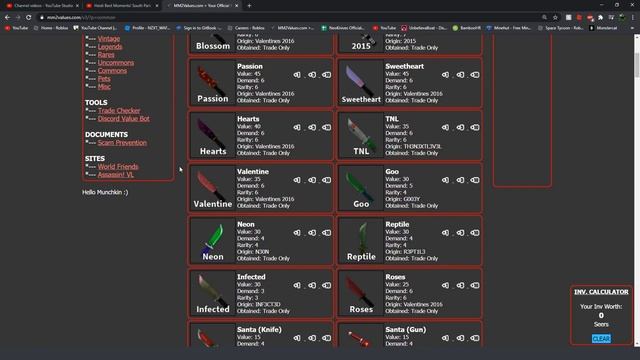Click the TNL knife thumbnail
Image resolution: width=640 pixels, height=360 pixels.
[361, 136]
